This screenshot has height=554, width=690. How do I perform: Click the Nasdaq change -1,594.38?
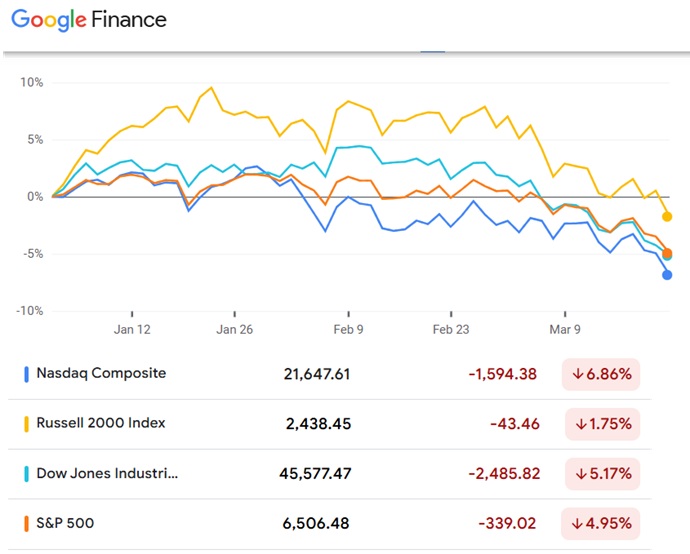[x=503, y=374]
